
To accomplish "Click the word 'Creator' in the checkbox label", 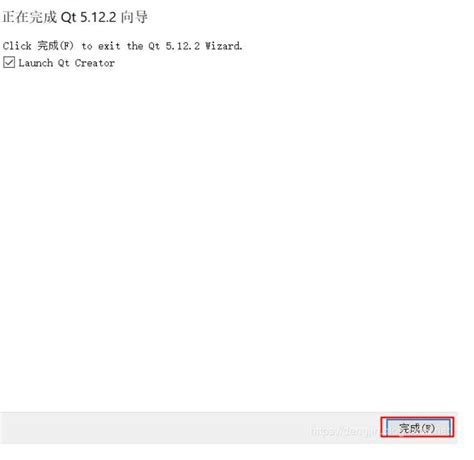I will 95,63.
